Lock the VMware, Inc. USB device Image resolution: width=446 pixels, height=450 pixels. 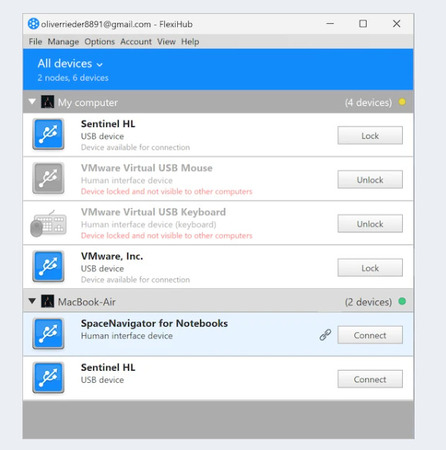[x=370, y=268]
